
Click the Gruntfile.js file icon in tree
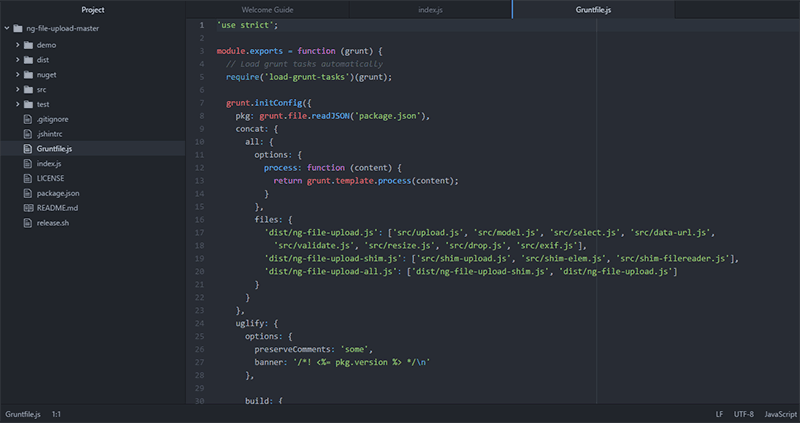28,148
